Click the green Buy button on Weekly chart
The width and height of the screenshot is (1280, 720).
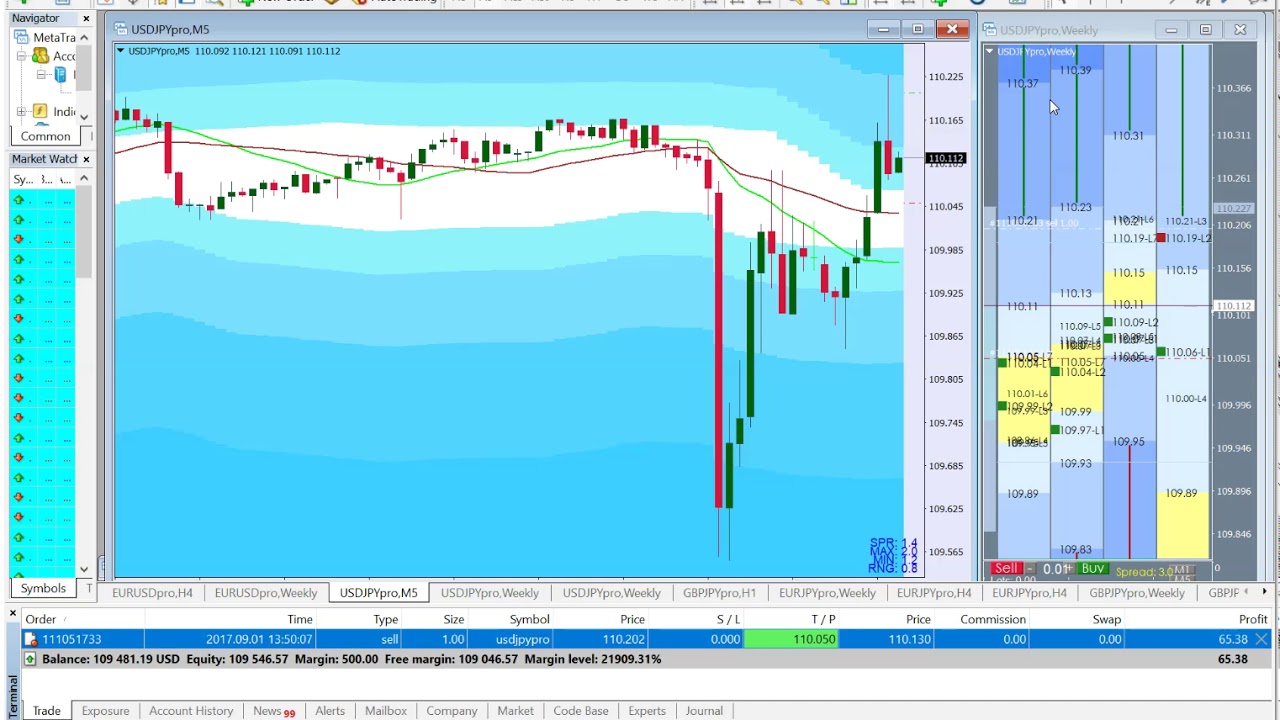1092,569
